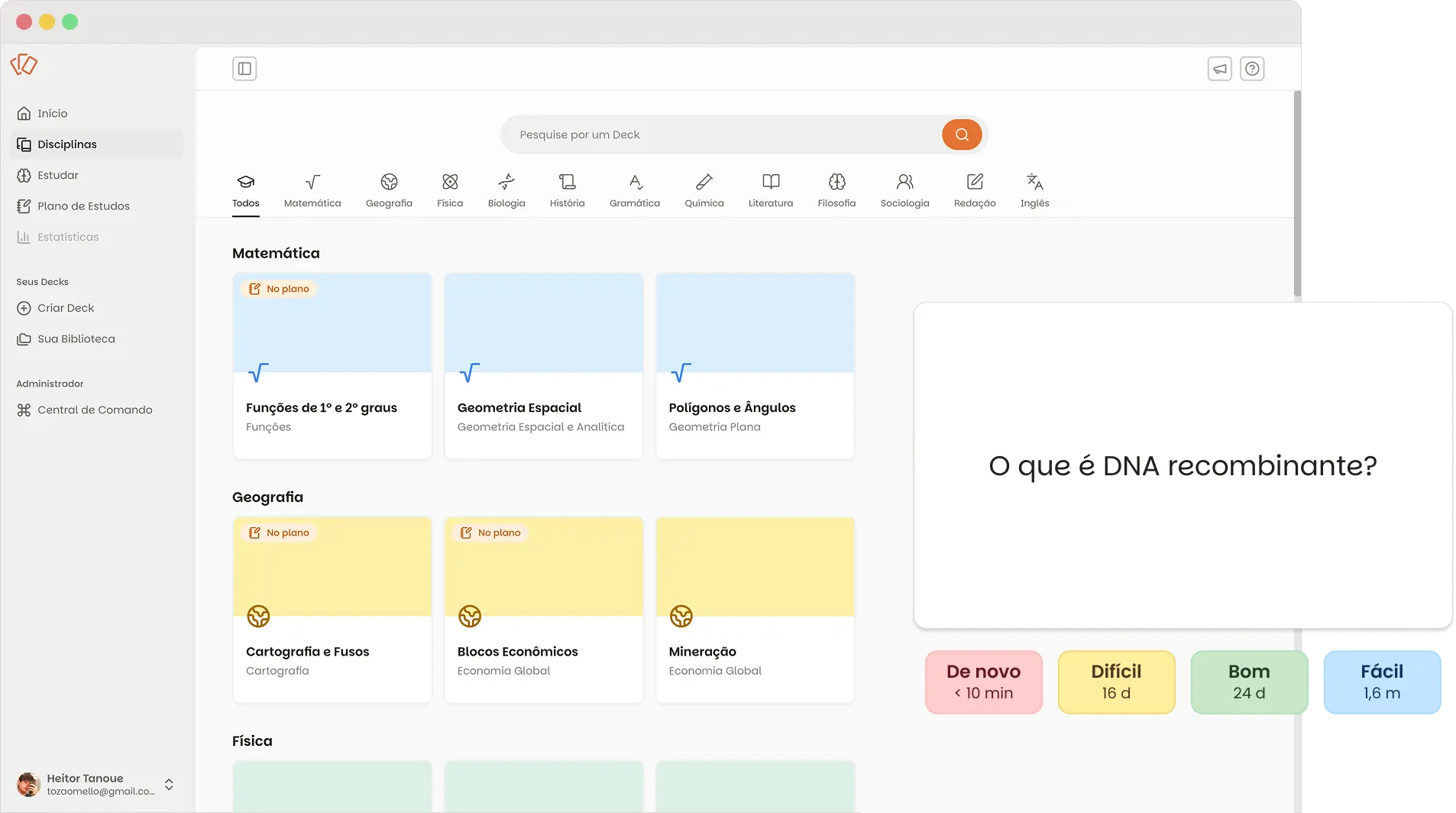Open Central de Comando
1456x813 pixels.
[97, 410]
